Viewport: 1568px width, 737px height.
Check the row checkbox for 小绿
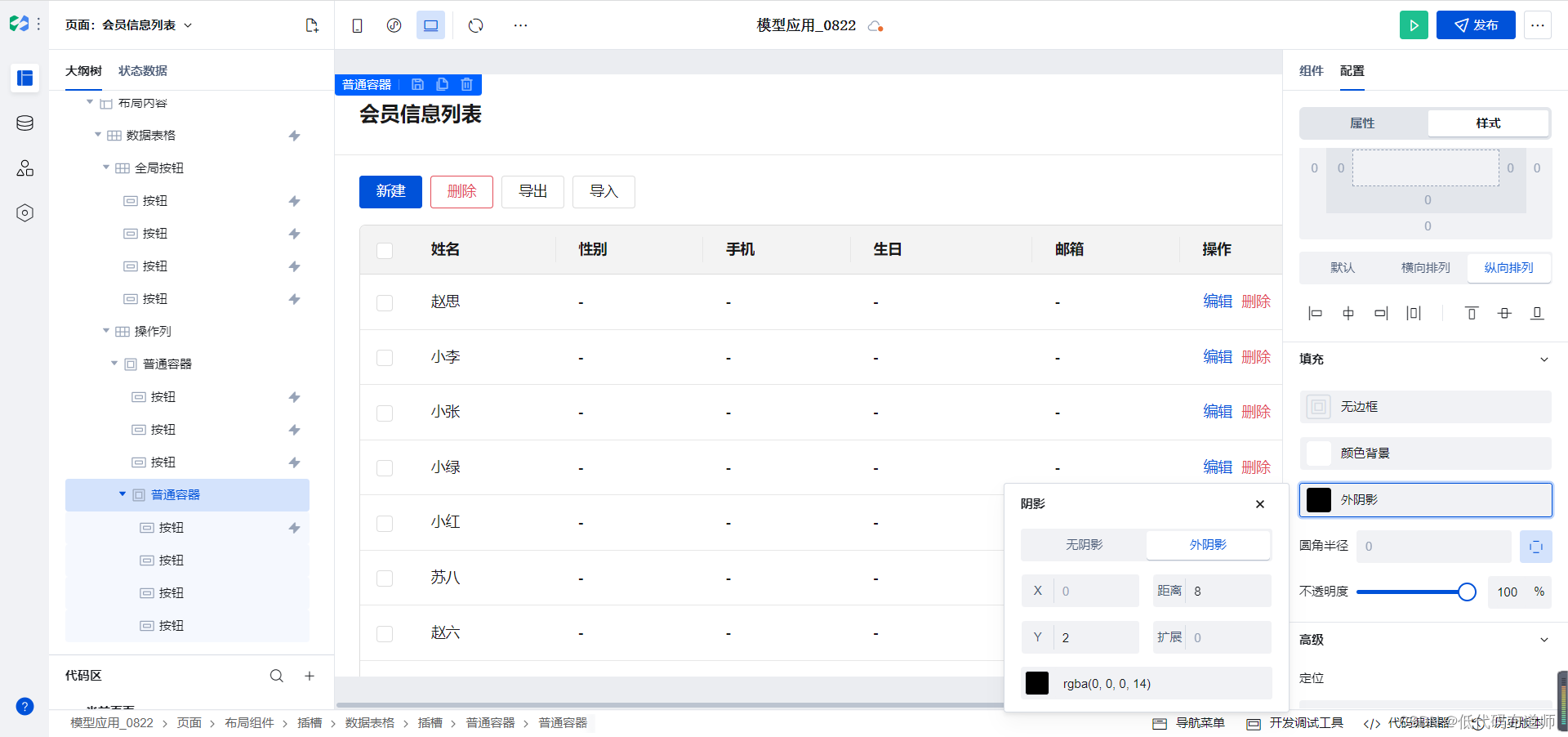385,468
